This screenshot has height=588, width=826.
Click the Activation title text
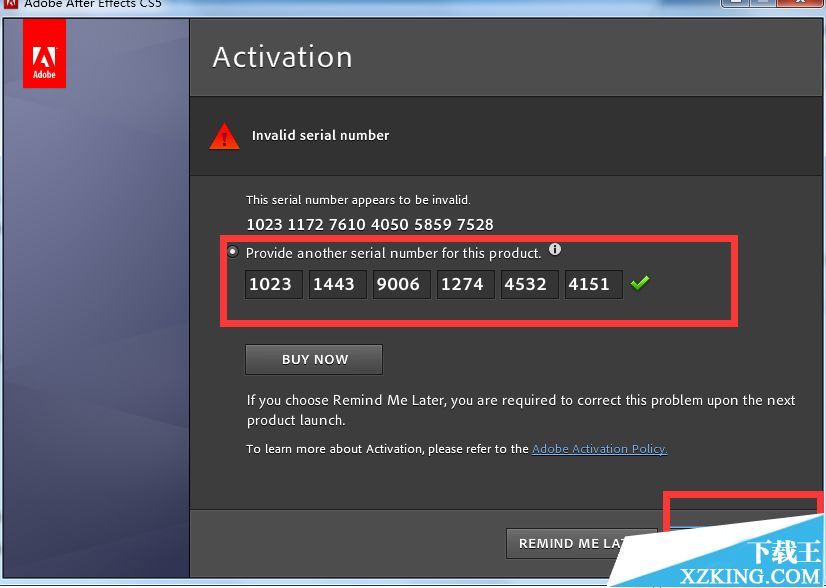(282, 57)
